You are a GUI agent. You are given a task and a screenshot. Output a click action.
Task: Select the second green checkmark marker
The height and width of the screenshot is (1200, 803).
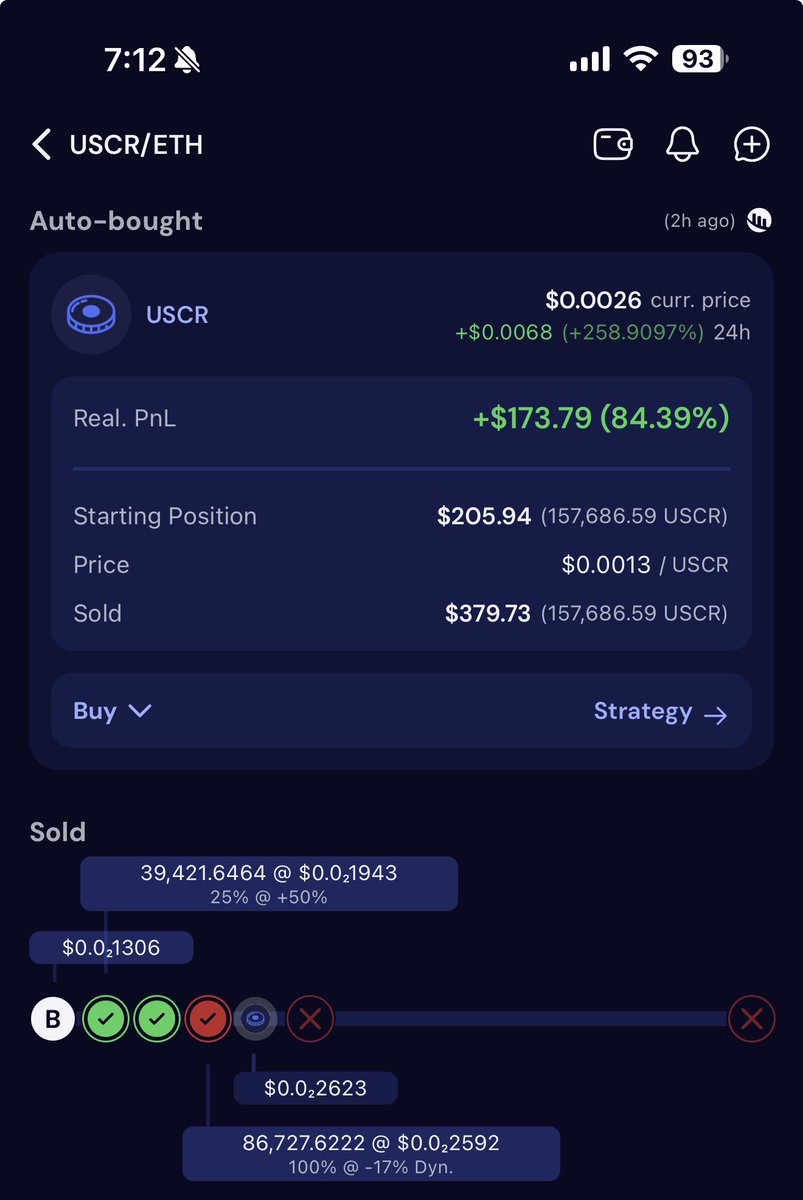[x=156, y=1020]
